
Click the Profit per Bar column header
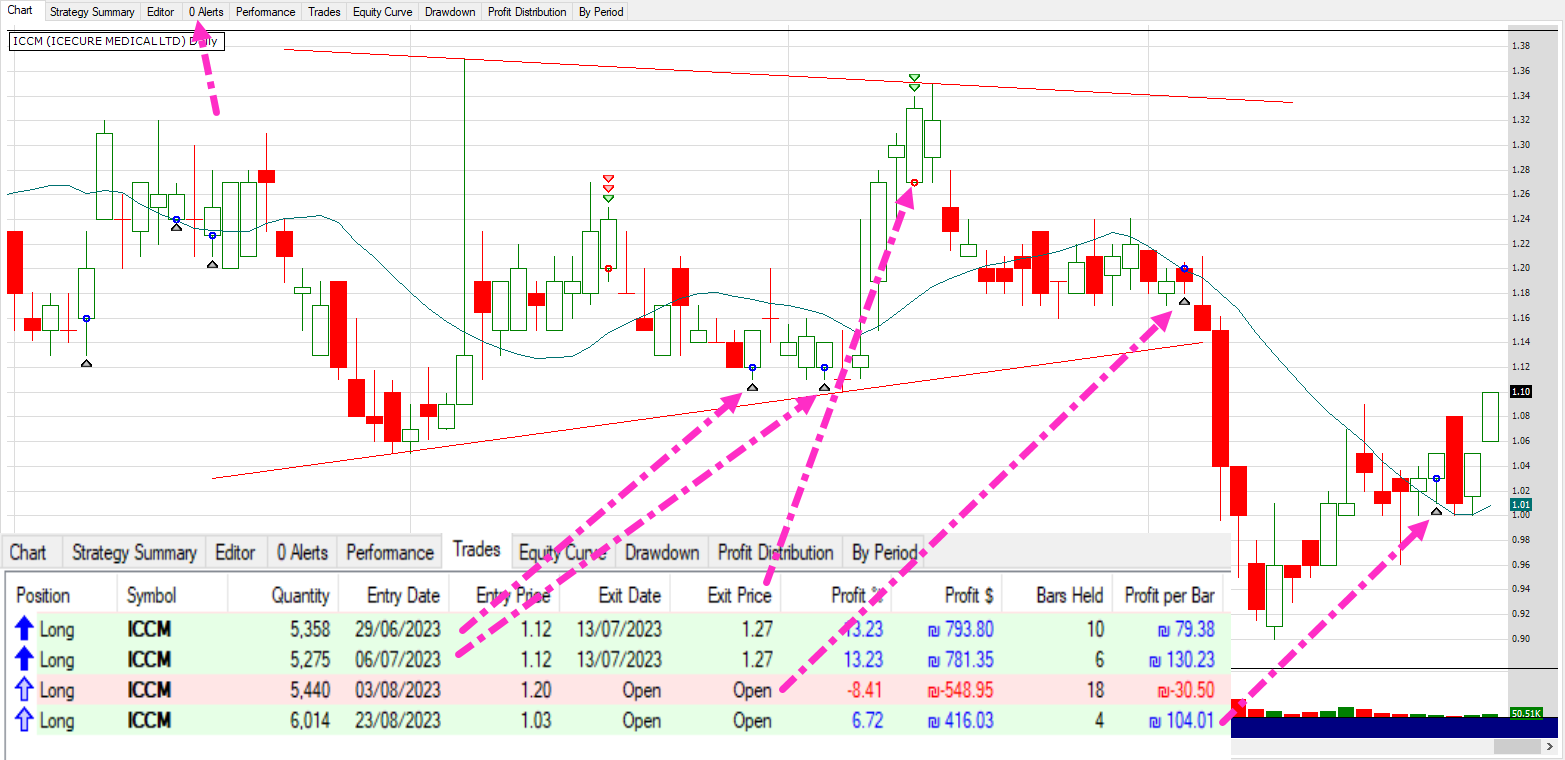click(x=1169, y=596)
